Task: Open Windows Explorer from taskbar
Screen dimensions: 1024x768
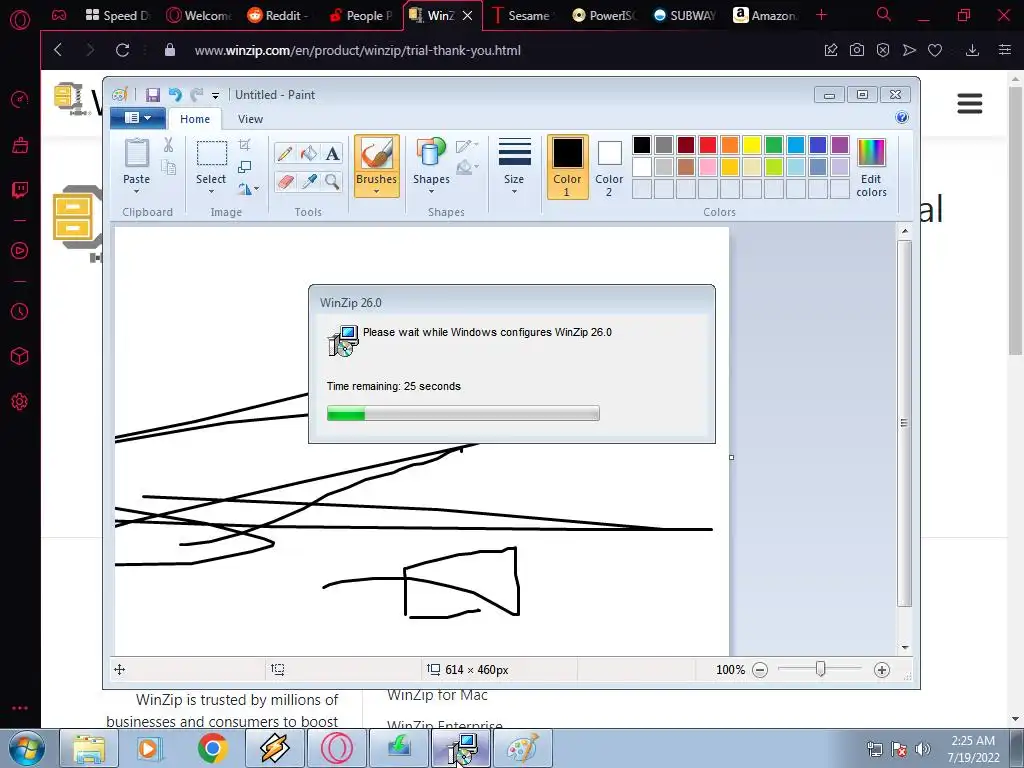Action: (x=89, y=748)
